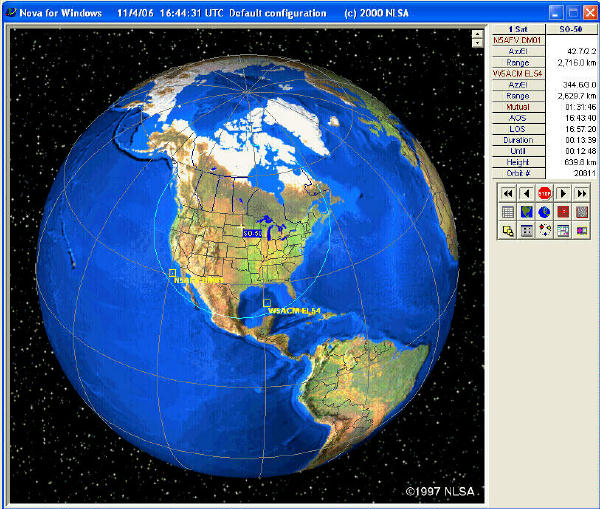Click the Range label under W5ACM
This screenshot has height=509, width=600.
tap(518, 96)
